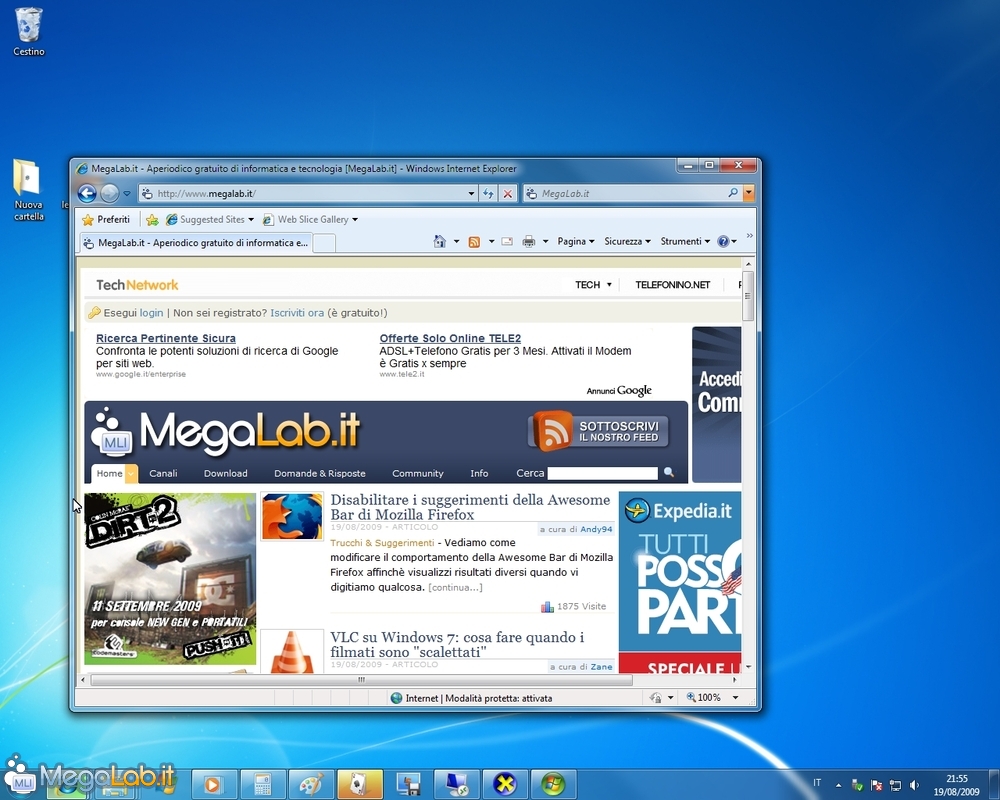1000x800 pixels.
Task: Open the Home button dropdown arrow
Action: (x=456, y=242)
